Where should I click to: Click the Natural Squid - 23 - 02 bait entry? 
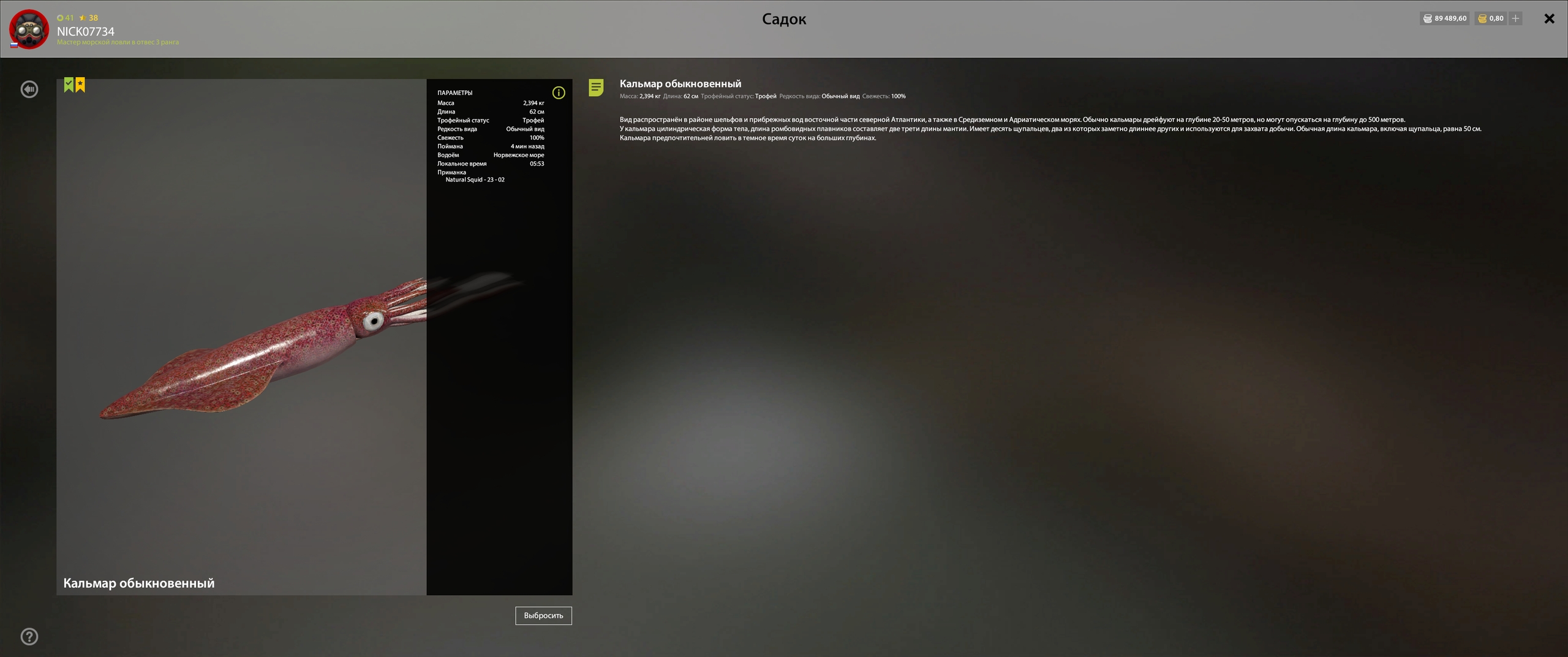coord(475,180)
